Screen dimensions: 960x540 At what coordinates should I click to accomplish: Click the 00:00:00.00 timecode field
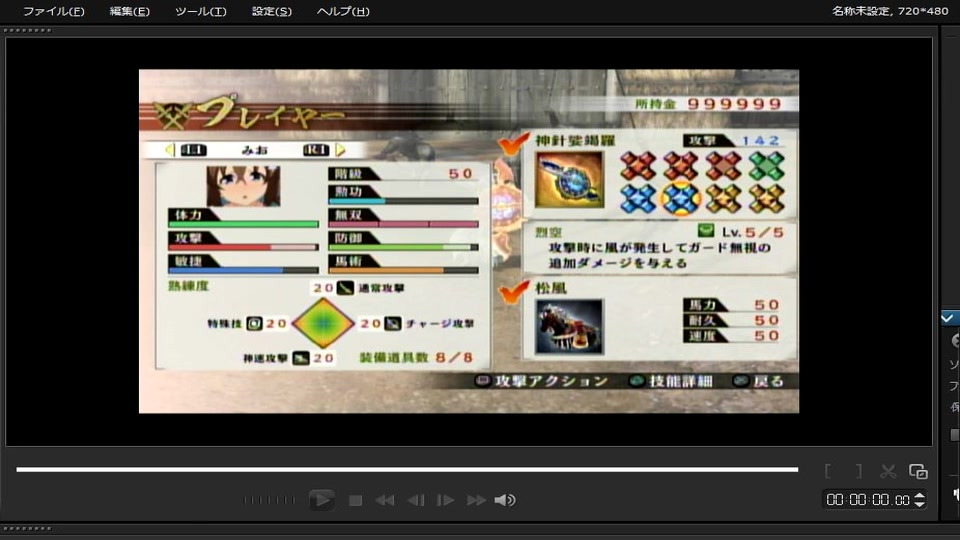868,500
